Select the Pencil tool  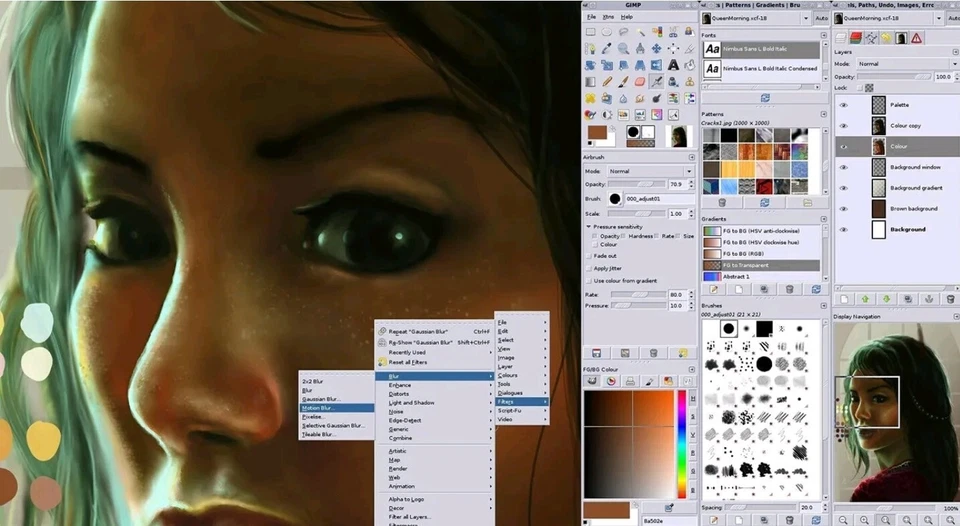pyautogui.click(x=607, y=81)
